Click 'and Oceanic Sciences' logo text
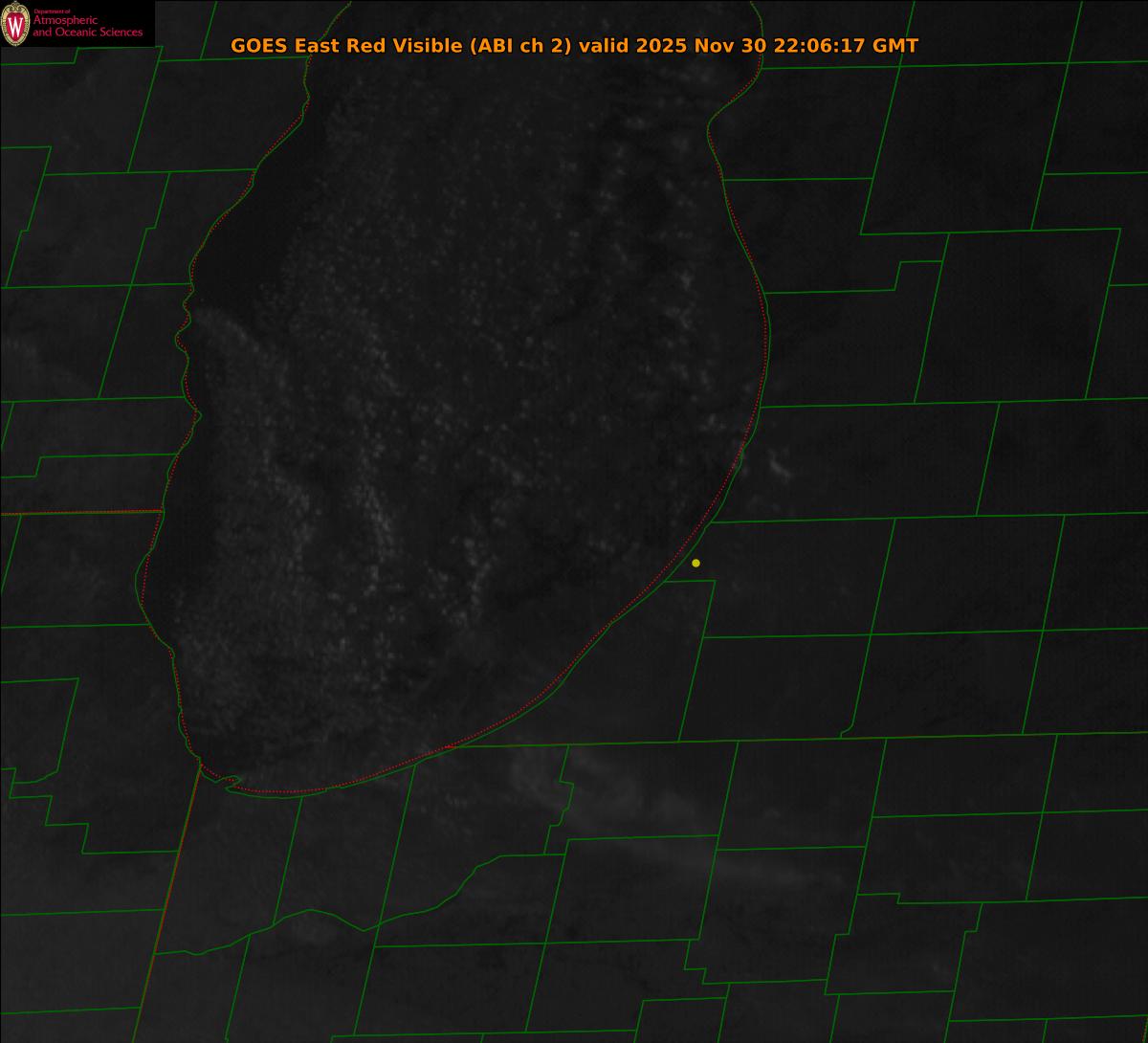The image size is (1148, 1043). click(87, 33)
